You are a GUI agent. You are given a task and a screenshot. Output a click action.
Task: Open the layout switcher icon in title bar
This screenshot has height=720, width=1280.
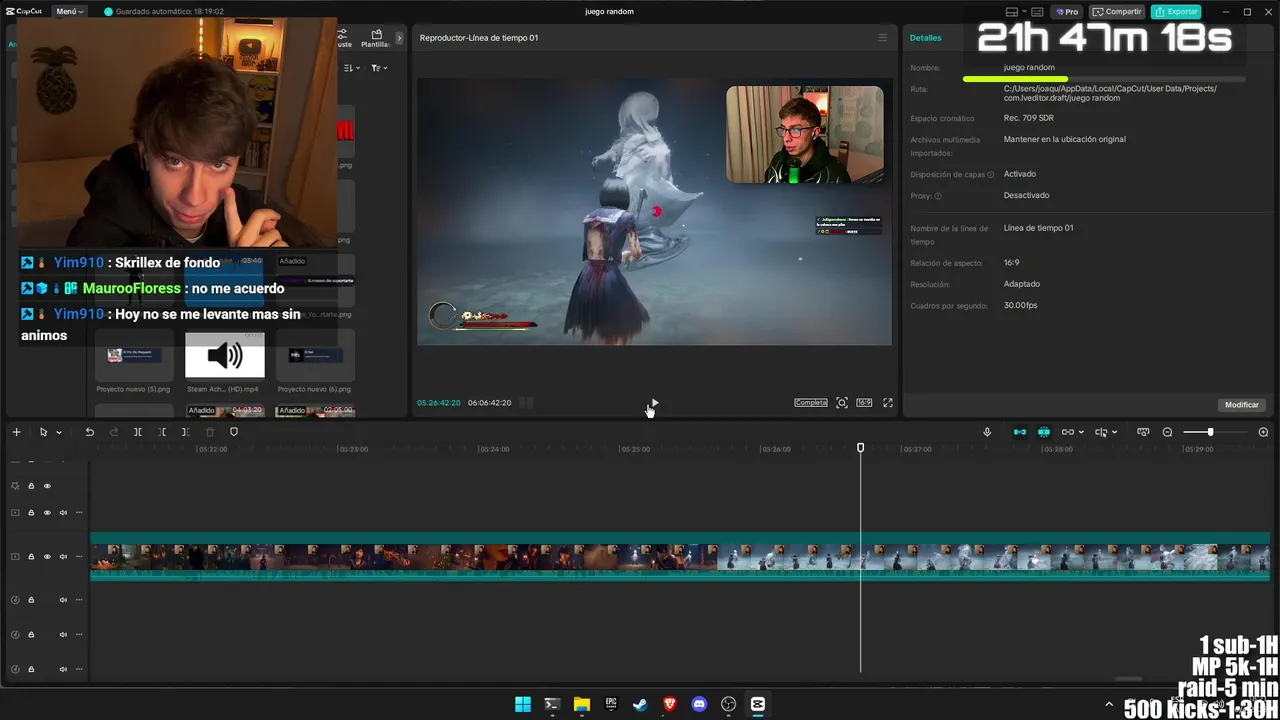pyautogui.click(x=1012, y=12)
